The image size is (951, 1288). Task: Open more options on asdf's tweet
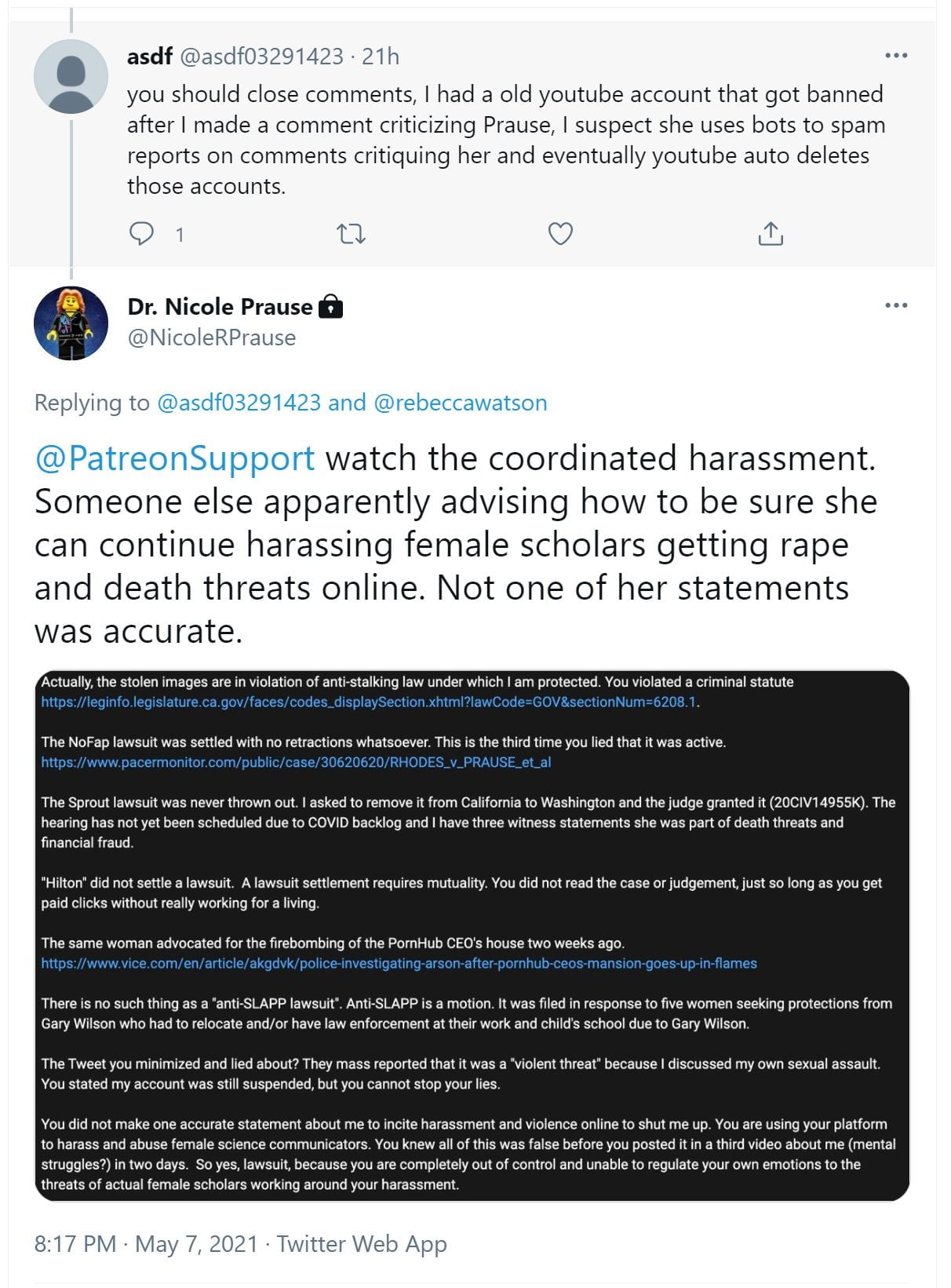(895, 56)
